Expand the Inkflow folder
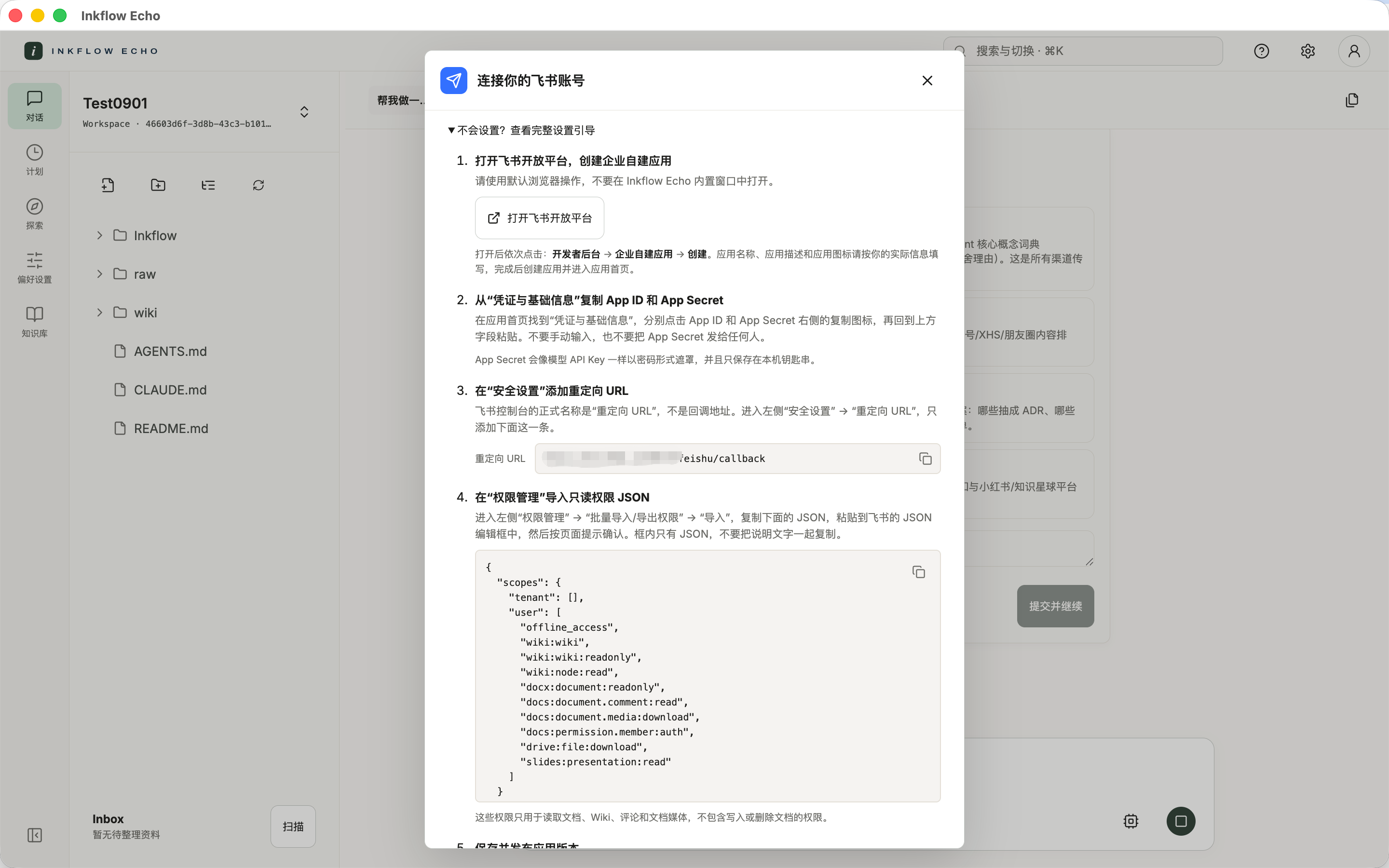This screenshot has width=1389, height=868. [x=99, y=235]
